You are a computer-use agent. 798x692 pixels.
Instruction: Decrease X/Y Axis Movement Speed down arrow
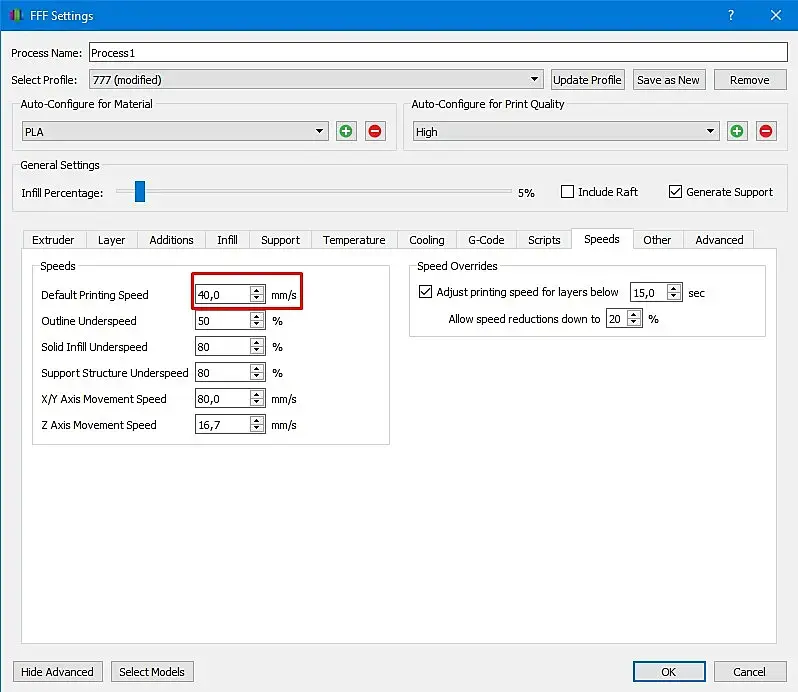(x=257, y=403)
